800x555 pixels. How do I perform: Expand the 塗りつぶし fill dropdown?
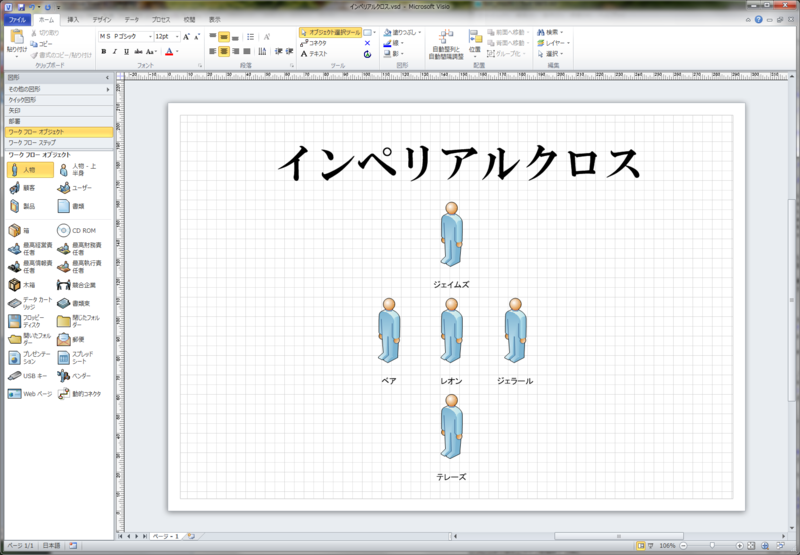[x=420, y=32]
